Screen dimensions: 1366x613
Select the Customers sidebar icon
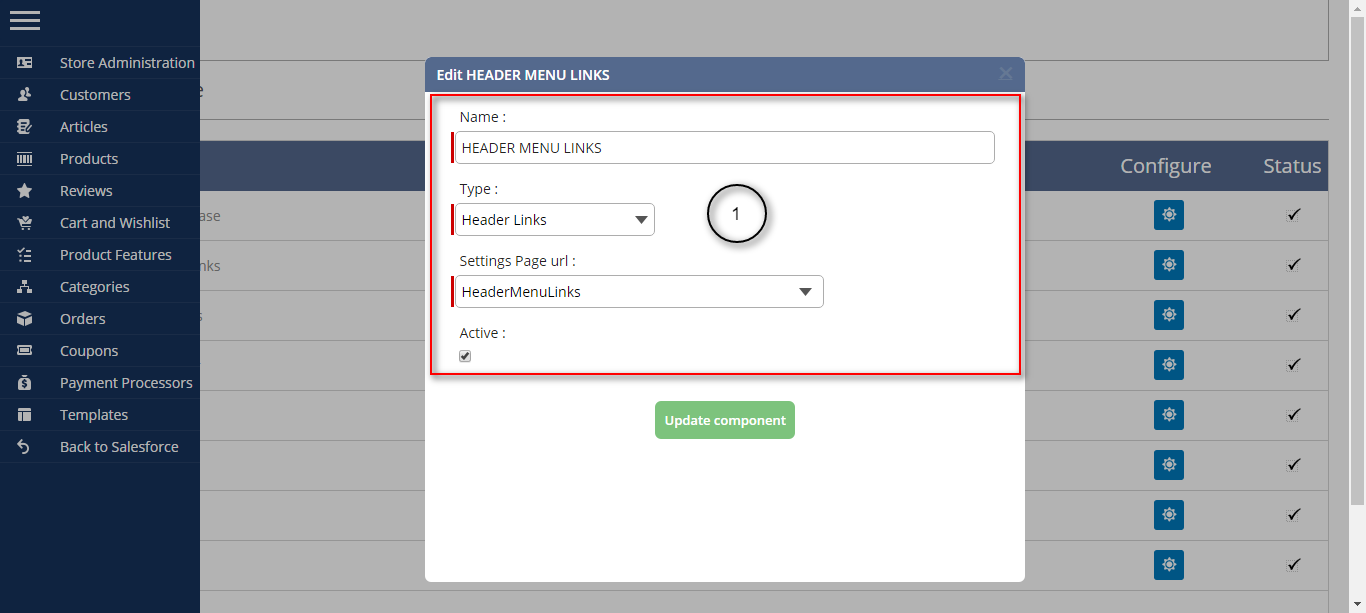(x=25, y=94)
